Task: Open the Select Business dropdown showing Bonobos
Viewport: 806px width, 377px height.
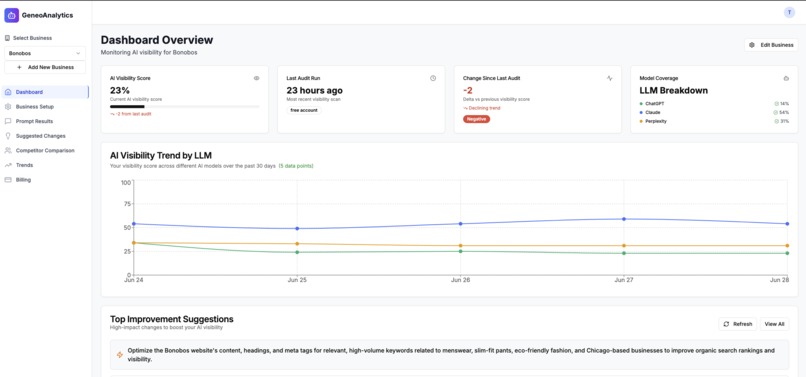Action: pos(45,53)
